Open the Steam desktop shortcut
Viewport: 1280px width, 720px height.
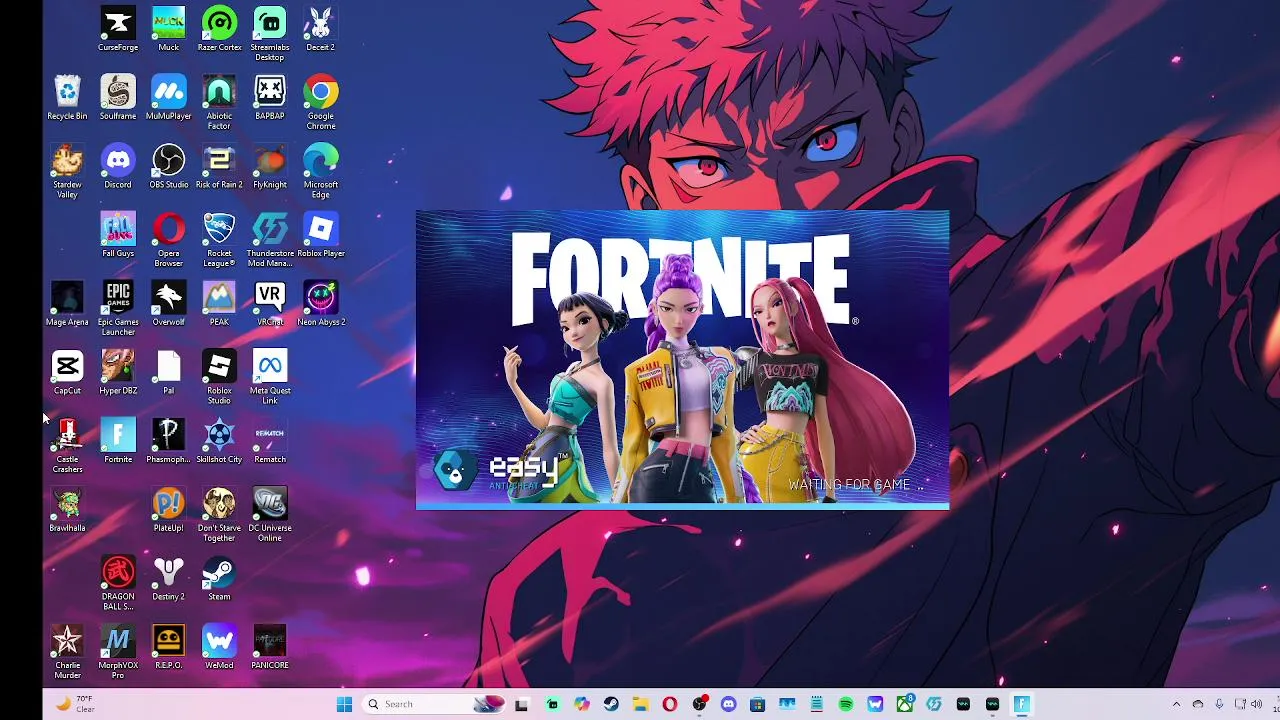219,578
